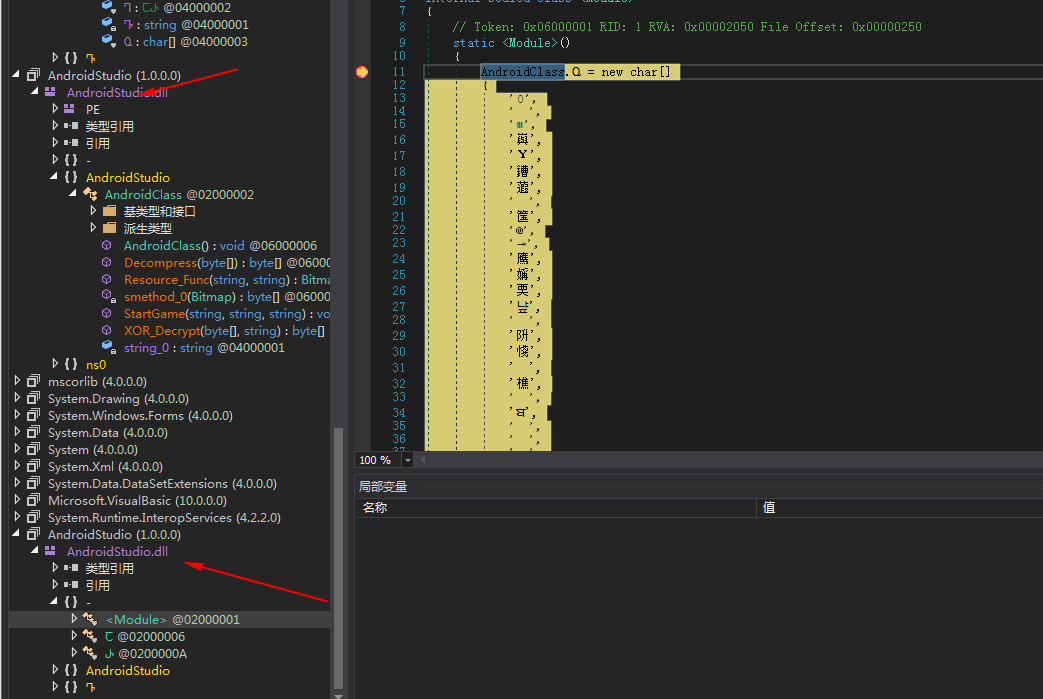Click the AndroidClass class icon
1043x699 pixels.
tap(90, 194)
